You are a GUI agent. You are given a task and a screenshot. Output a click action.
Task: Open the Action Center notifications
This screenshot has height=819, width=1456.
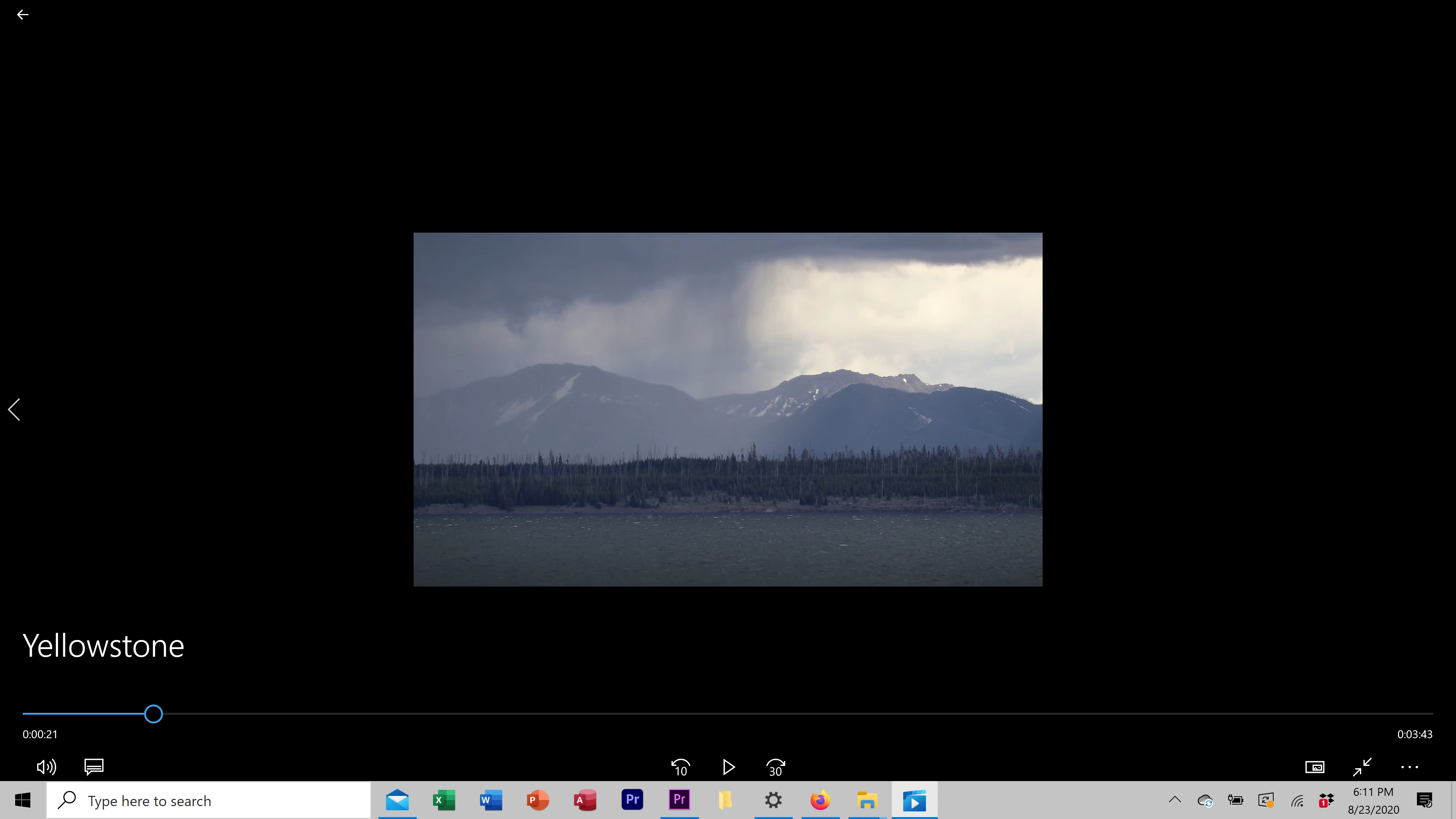pos(1425,800)
